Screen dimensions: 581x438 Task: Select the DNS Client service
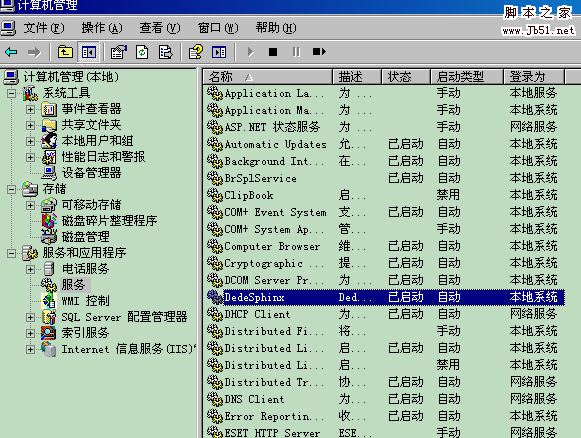pos(385,399)
